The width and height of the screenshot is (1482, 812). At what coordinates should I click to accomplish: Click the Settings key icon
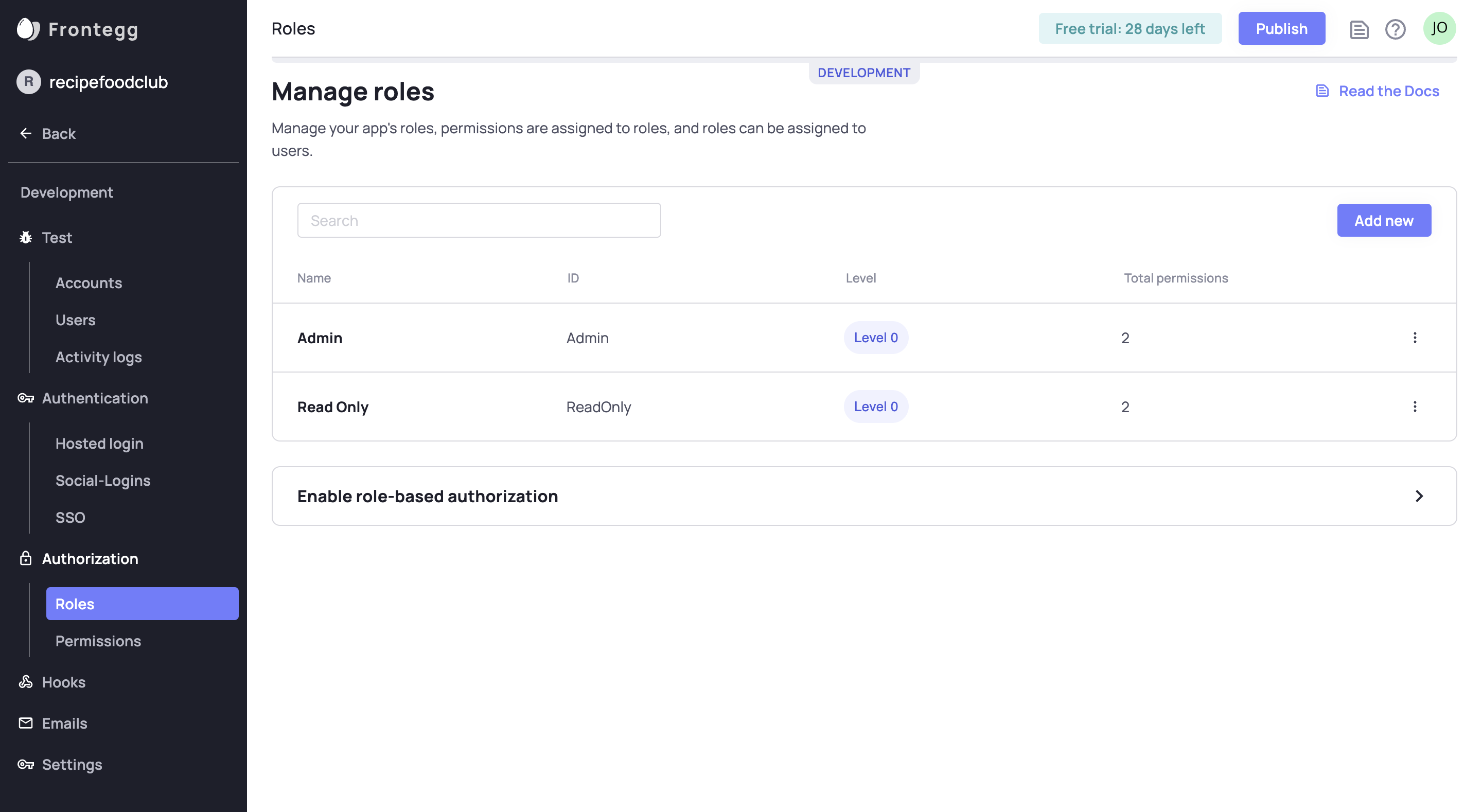(26, 764)
